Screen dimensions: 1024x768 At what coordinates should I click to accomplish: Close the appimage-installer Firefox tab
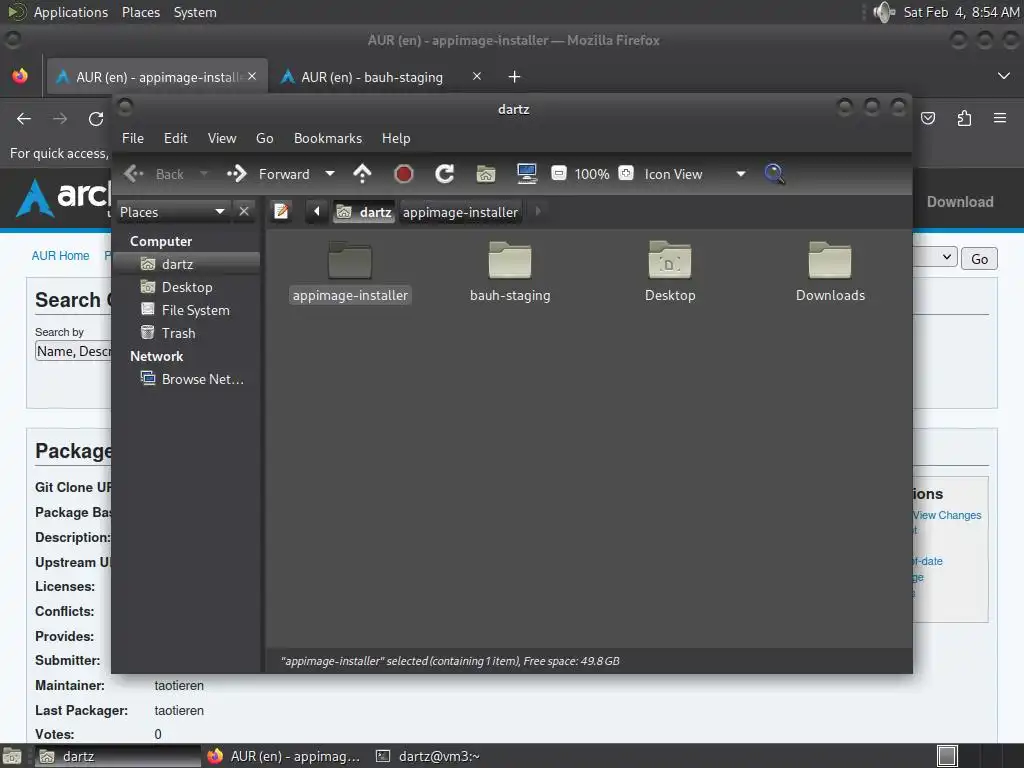click(x=252, y=76)
